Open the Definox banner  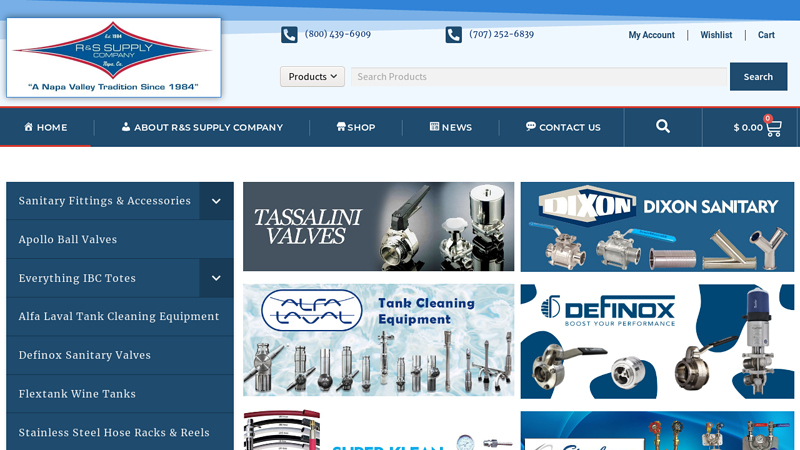(657, 341)
